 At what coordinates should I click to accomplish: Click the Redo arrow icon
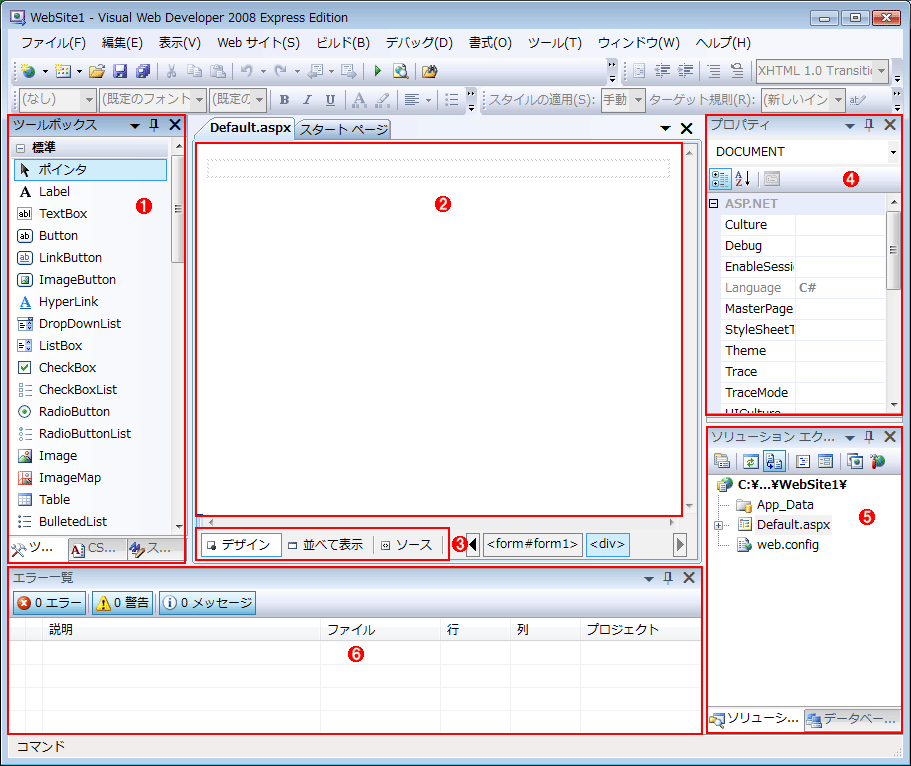pyautogui.click(x=281, y=71)
